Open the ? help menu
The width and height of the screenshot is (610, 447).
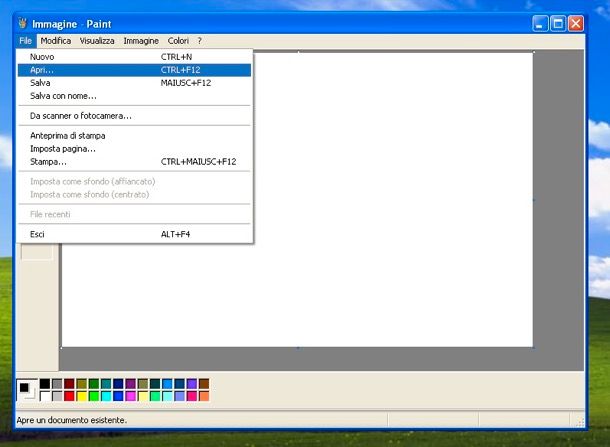(x=200, y=41)
